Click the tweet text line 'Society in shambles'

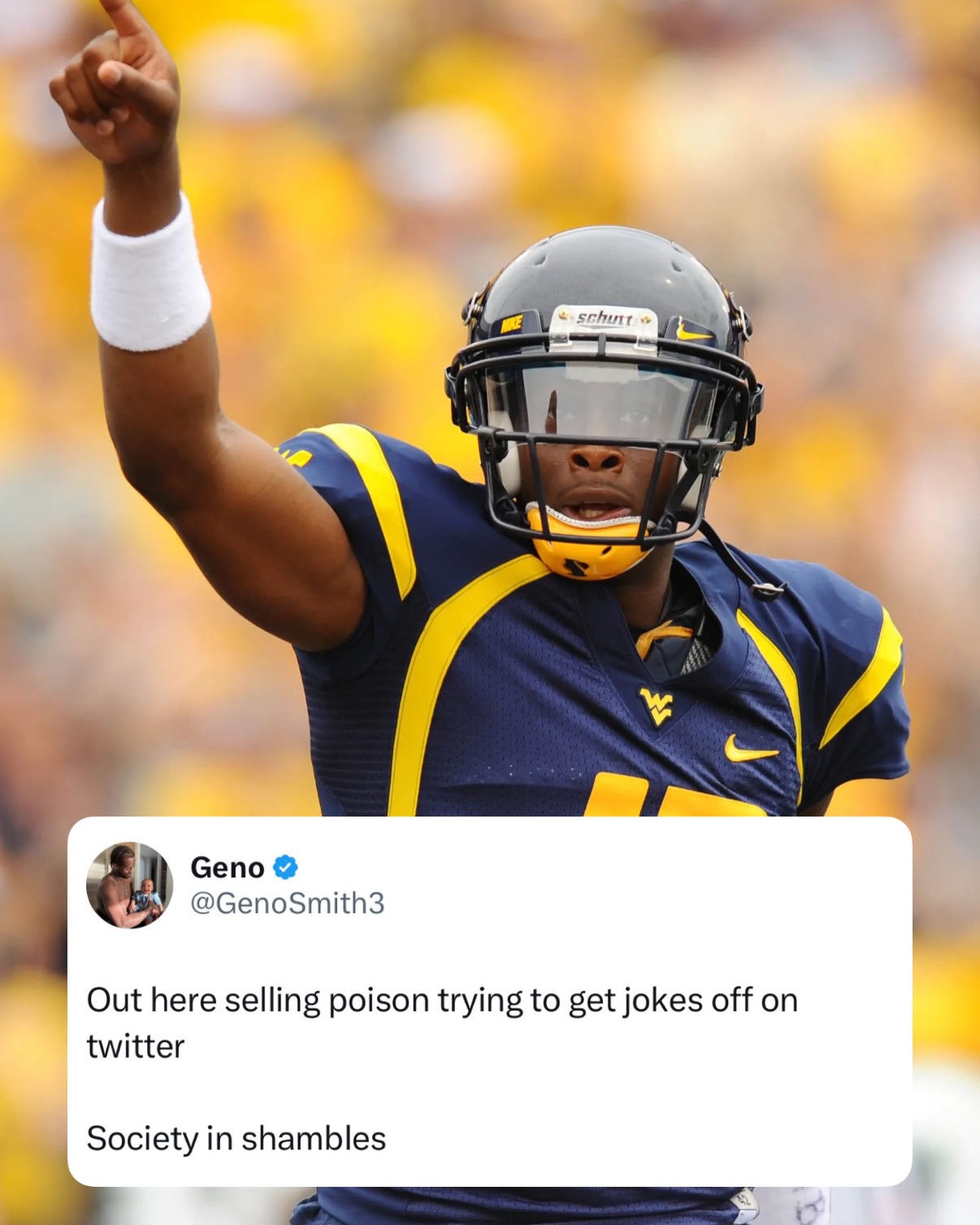click(x=236, y=1138)
